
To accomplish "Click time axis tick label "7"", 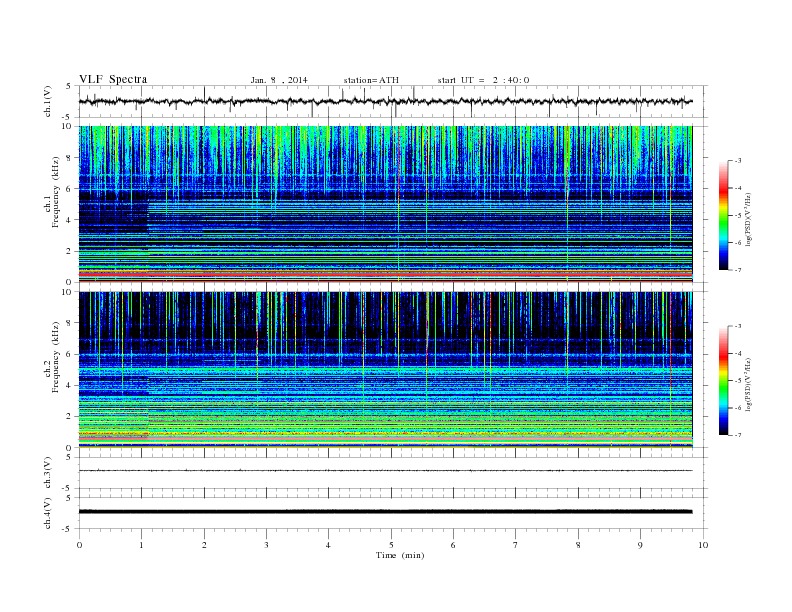I will tap(516, 545).
